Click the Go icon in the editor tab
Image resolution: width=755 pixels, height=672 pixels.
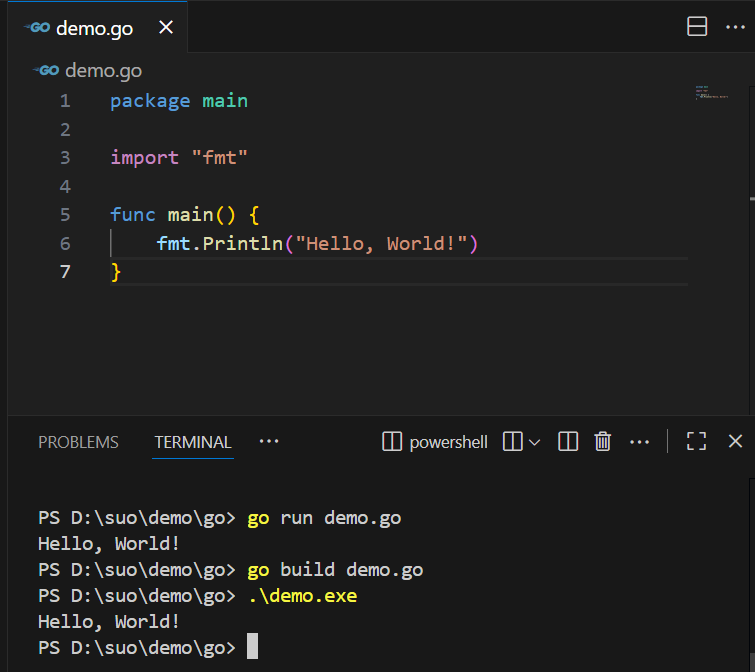[37, 27]
